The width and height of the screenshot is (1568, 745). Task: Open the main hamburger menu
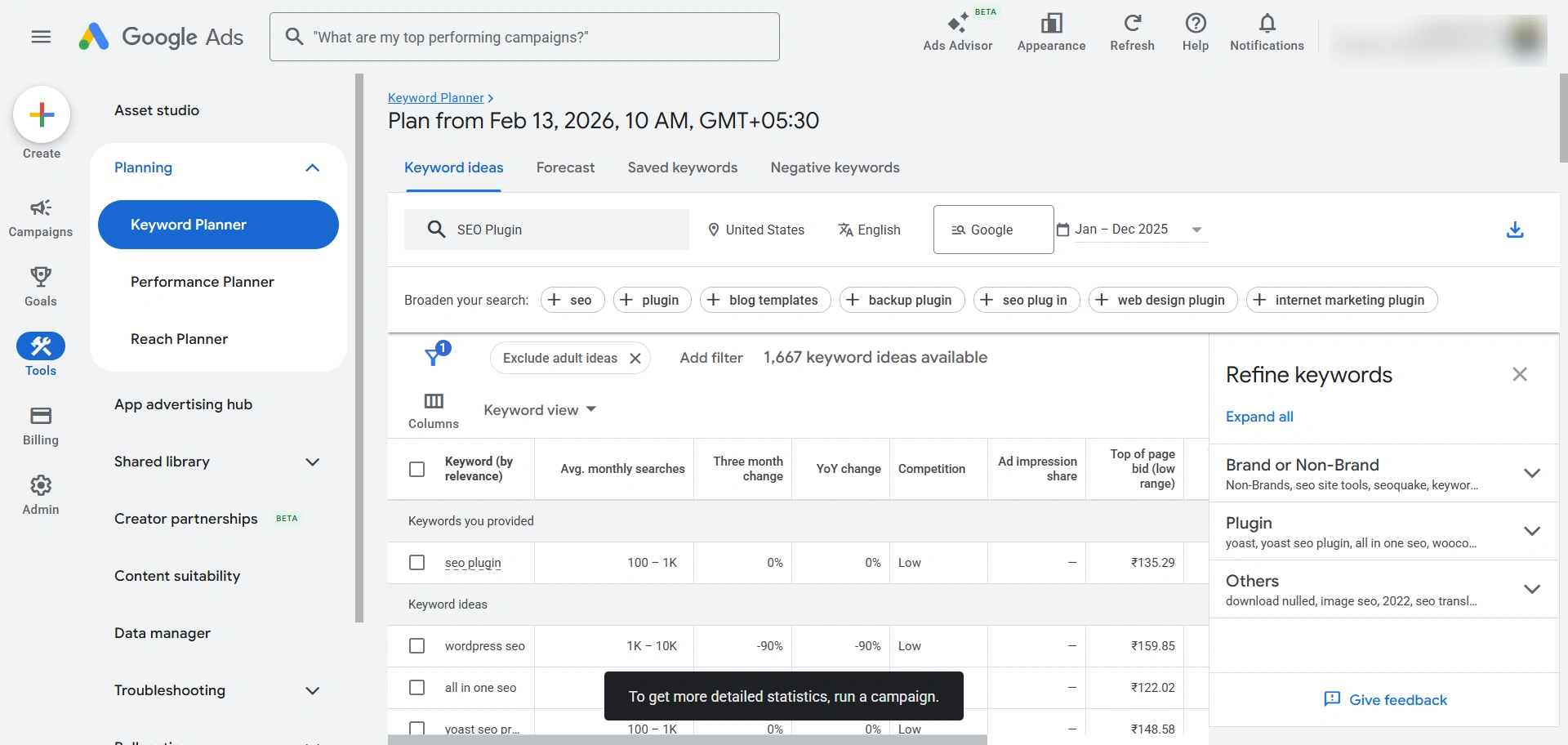[x=41, y=37]
